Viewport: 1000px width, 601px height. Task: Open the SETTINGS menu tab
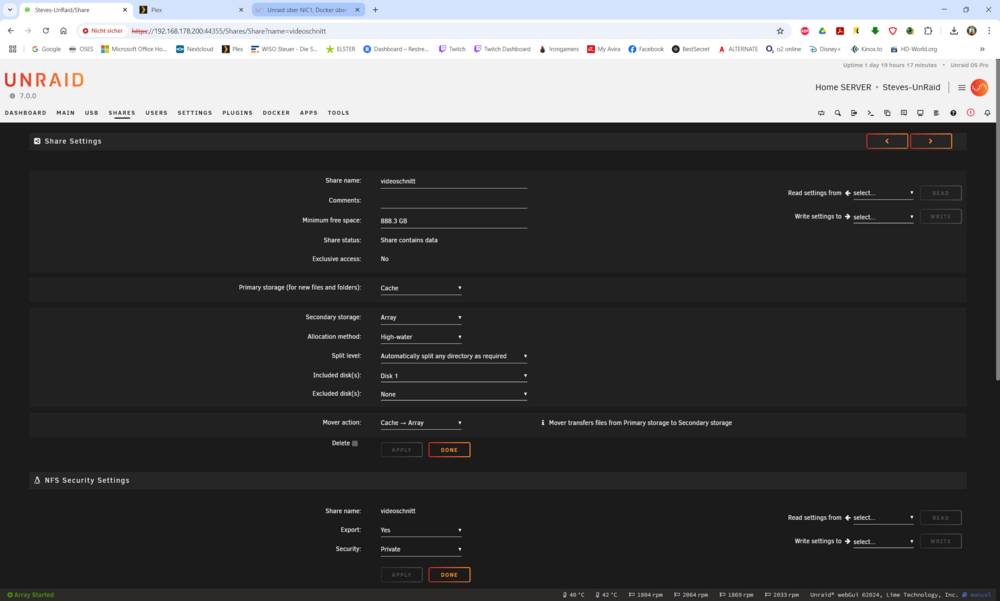[x=195, y=113]
